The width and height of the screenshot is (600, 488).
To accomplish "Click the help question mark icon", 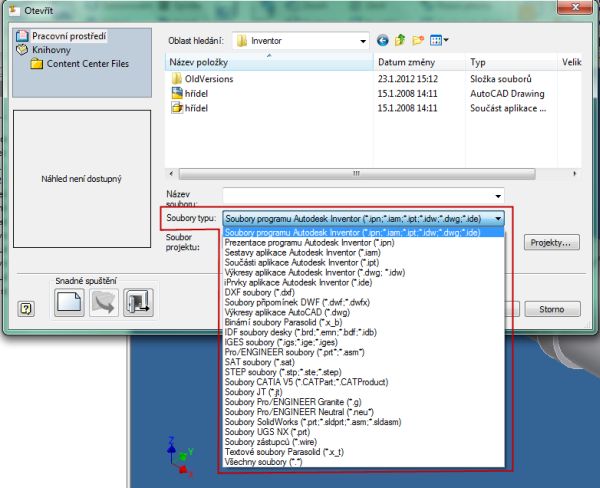I will [x=26, y=309].
